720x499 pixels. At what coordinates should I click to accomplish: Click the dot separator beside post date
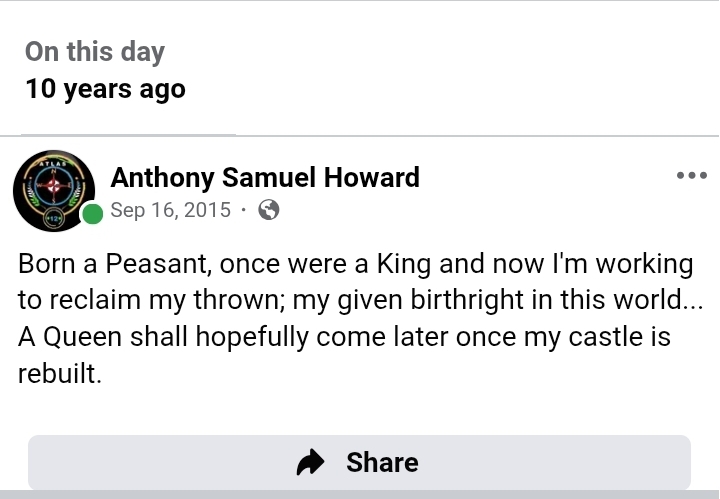point(243,210)
